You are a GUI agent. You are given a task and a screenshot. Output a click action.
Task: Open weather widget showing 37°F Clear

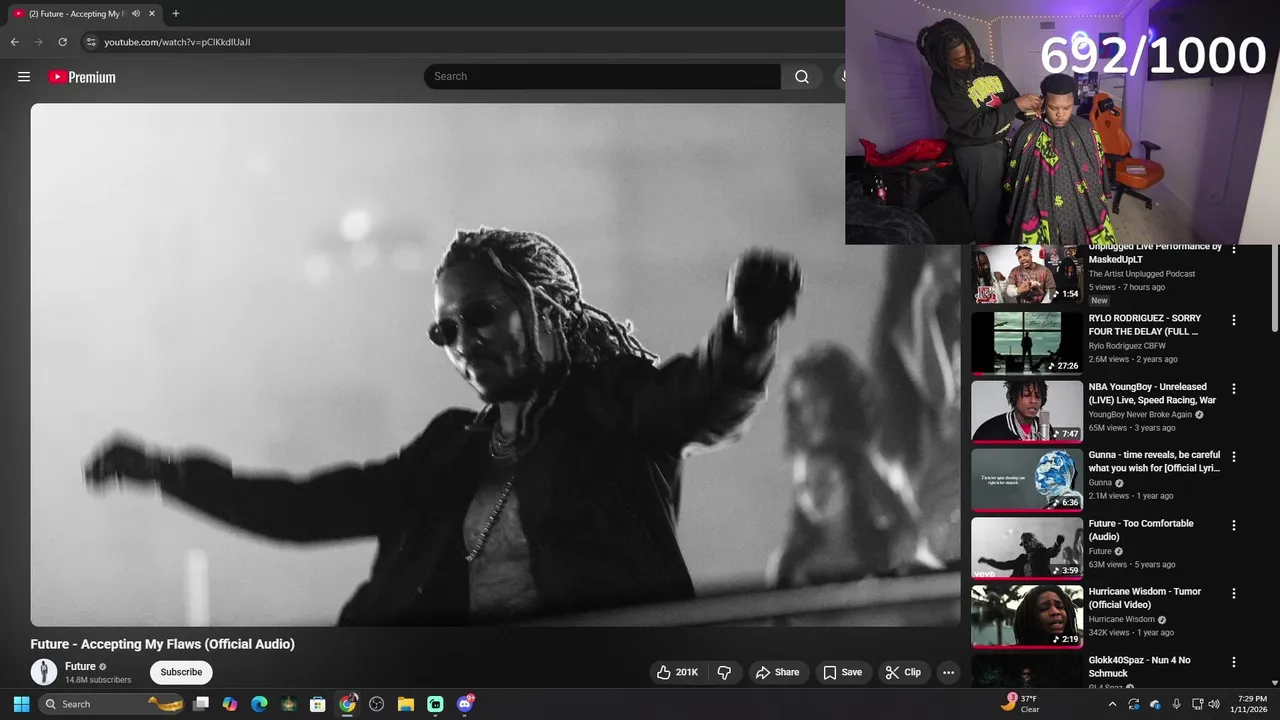coord(1022,704)
